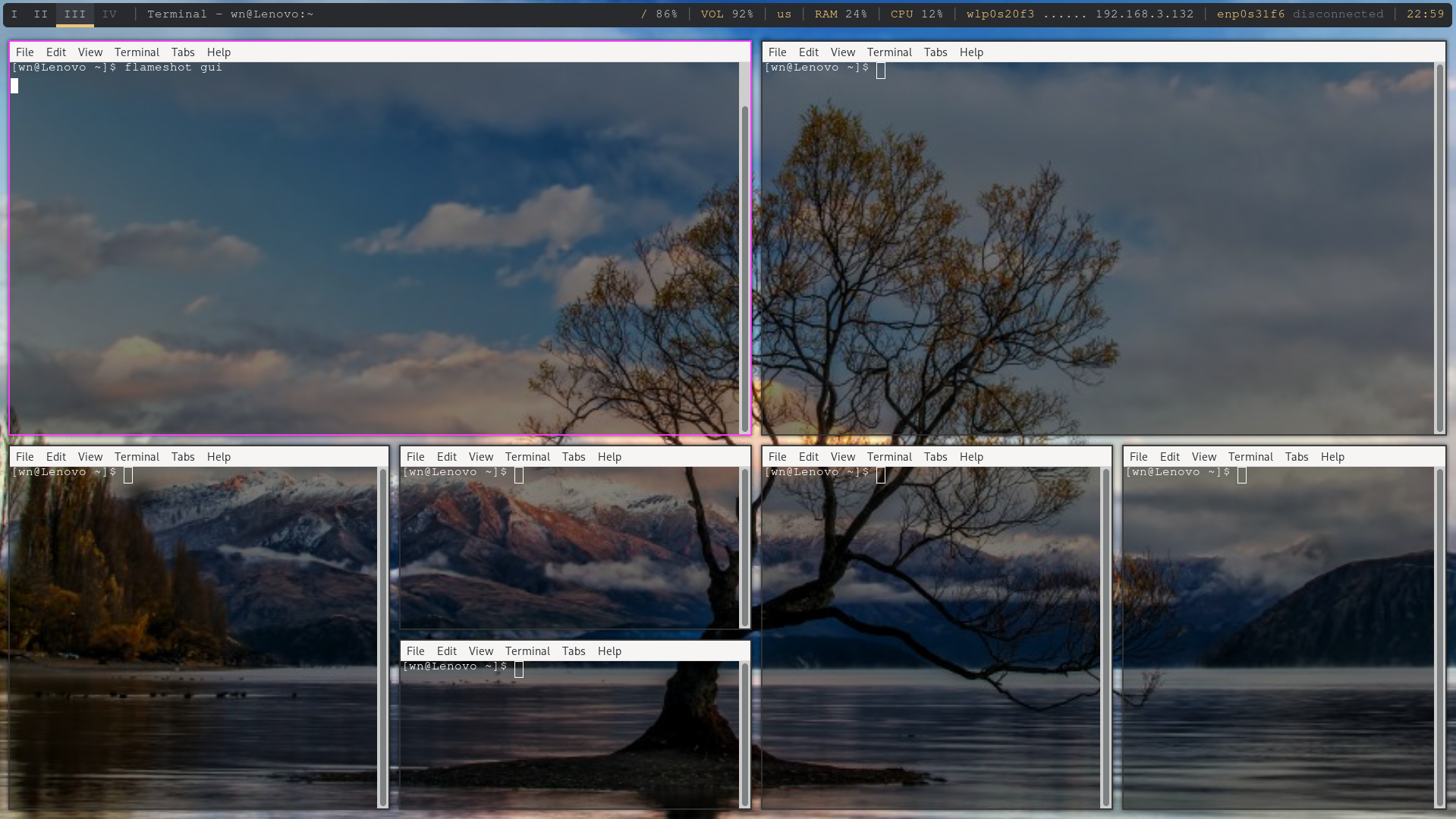Switch to workspace II

pos(41,14)
